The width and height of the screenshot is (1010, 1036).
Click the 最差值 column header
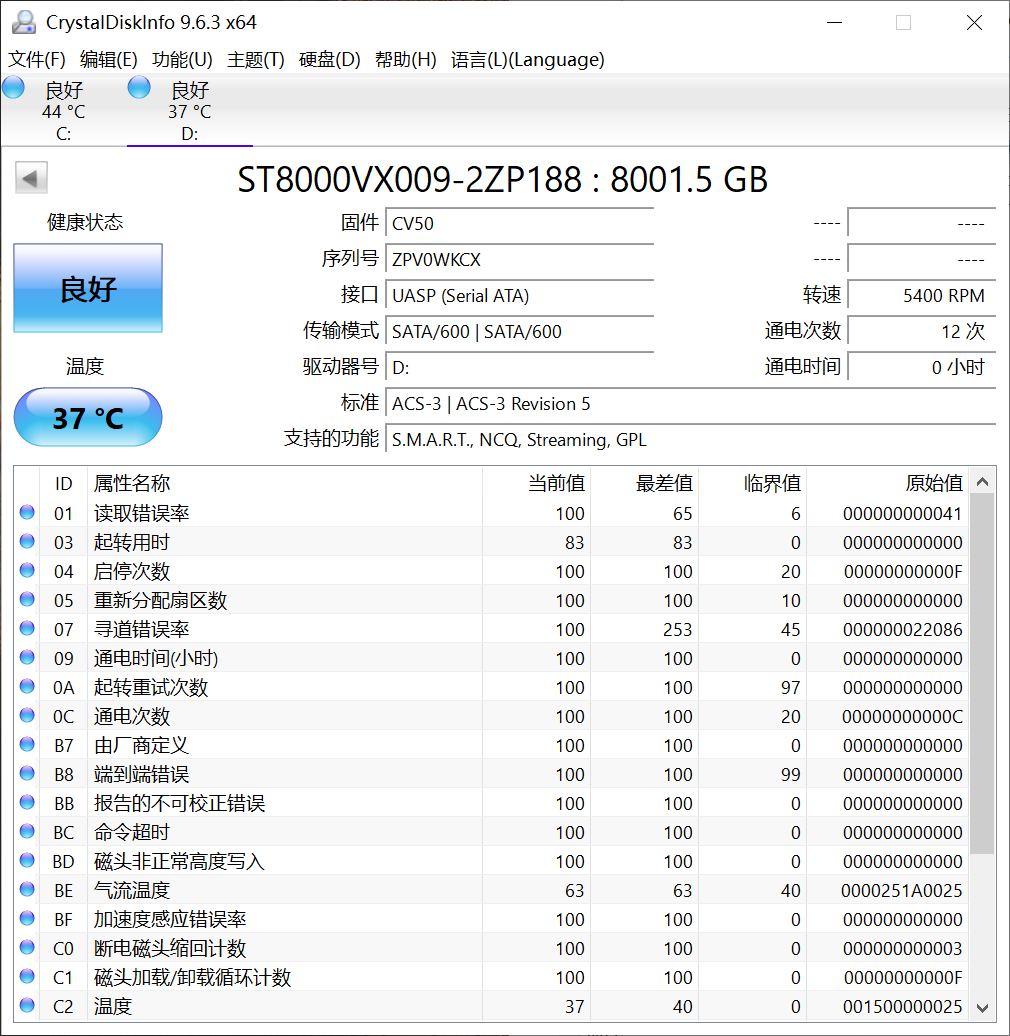(x=645, y=483)
